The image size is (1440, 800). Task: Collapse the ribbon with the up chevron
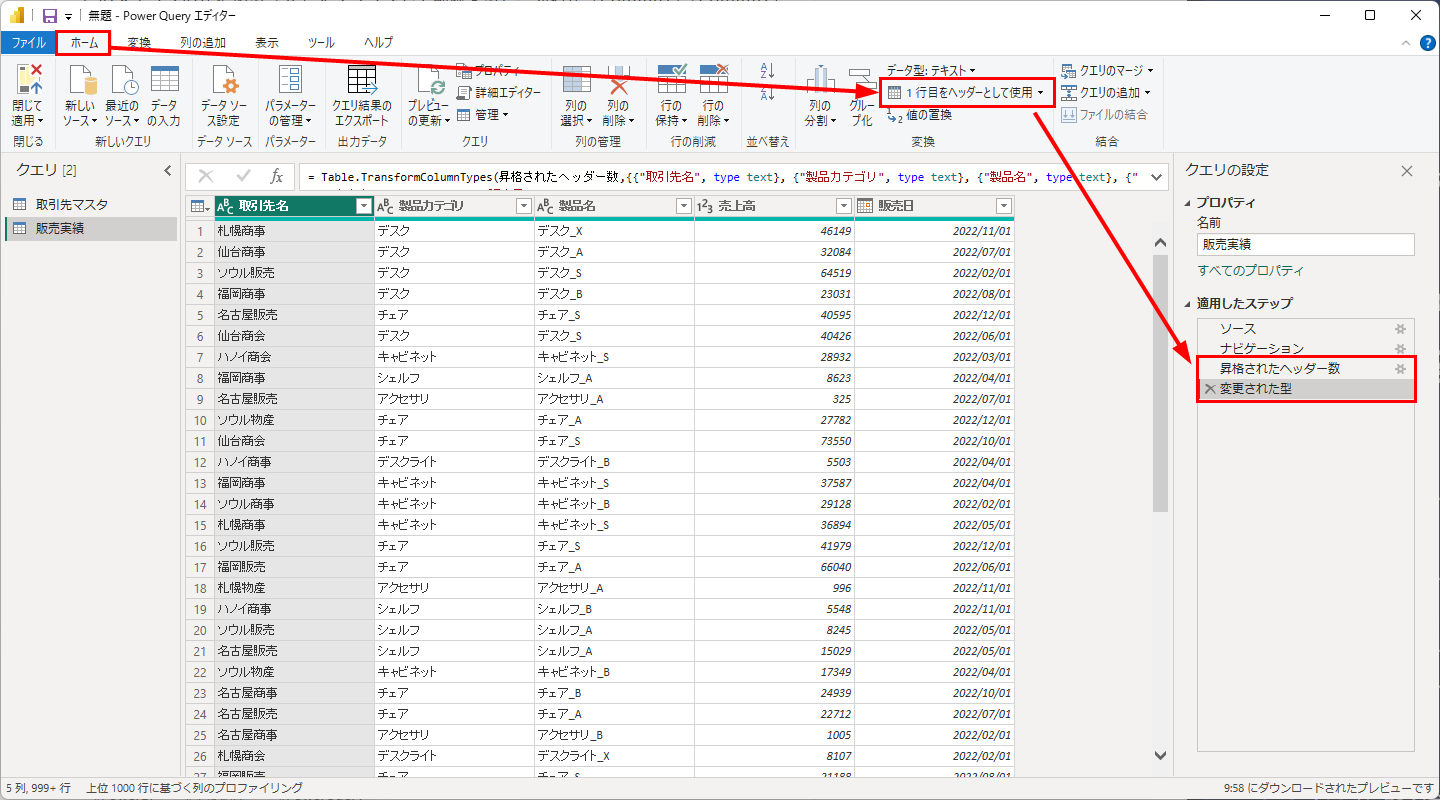point(1405,43)
